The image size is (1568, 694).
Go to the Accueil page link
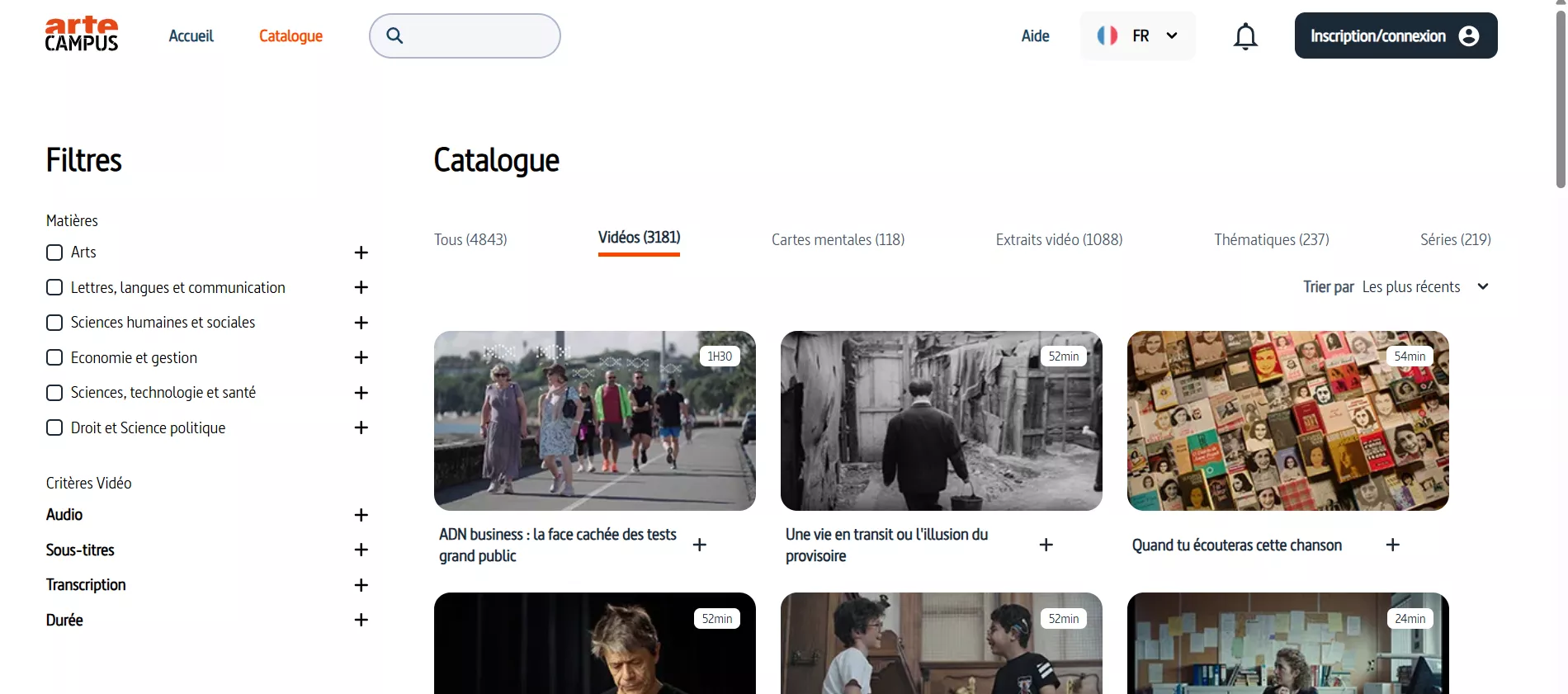[x=191, y=35]
